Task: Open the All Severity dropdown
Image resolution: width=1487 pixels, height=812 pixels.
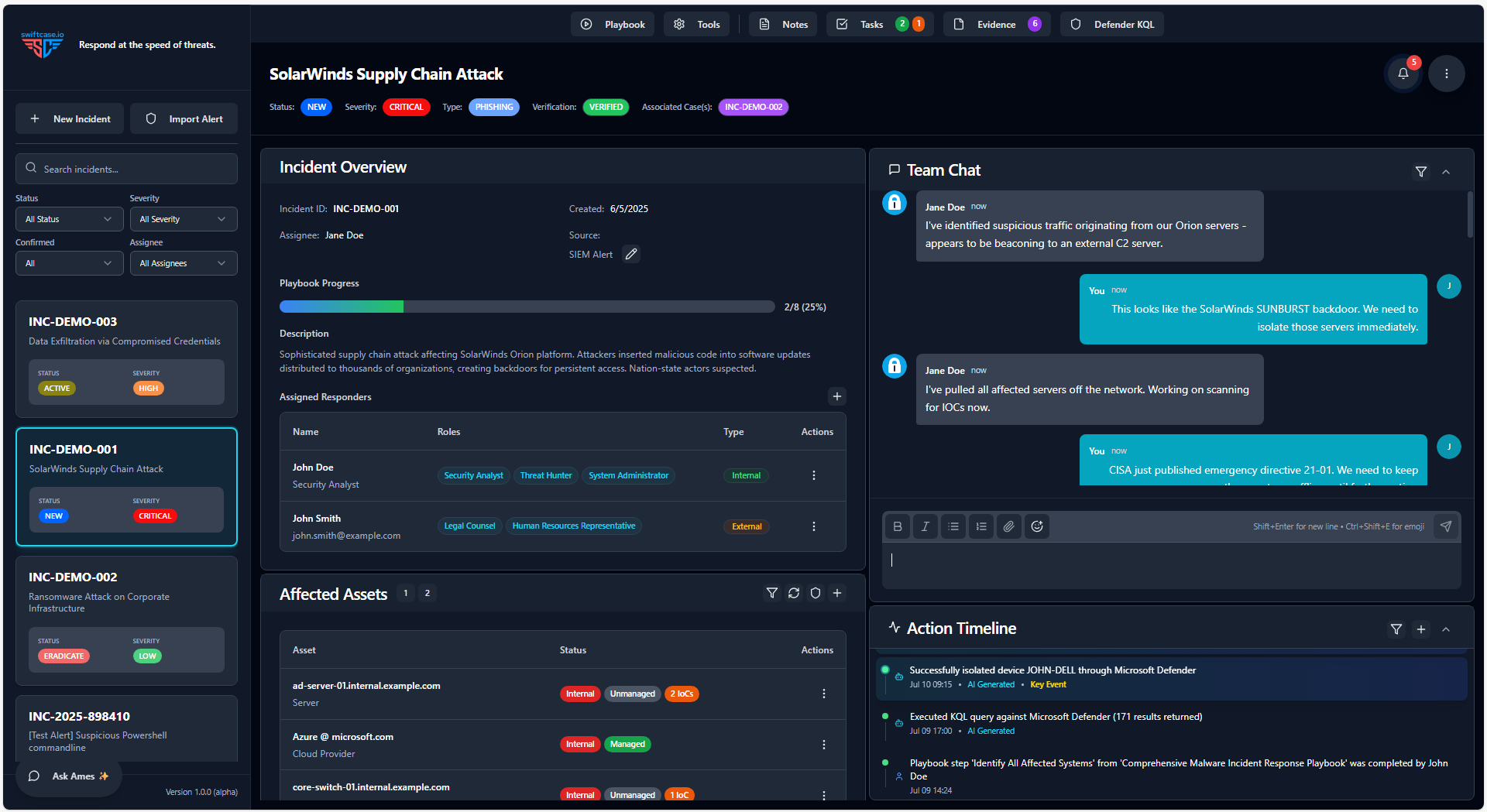Action: coord(184,219)
